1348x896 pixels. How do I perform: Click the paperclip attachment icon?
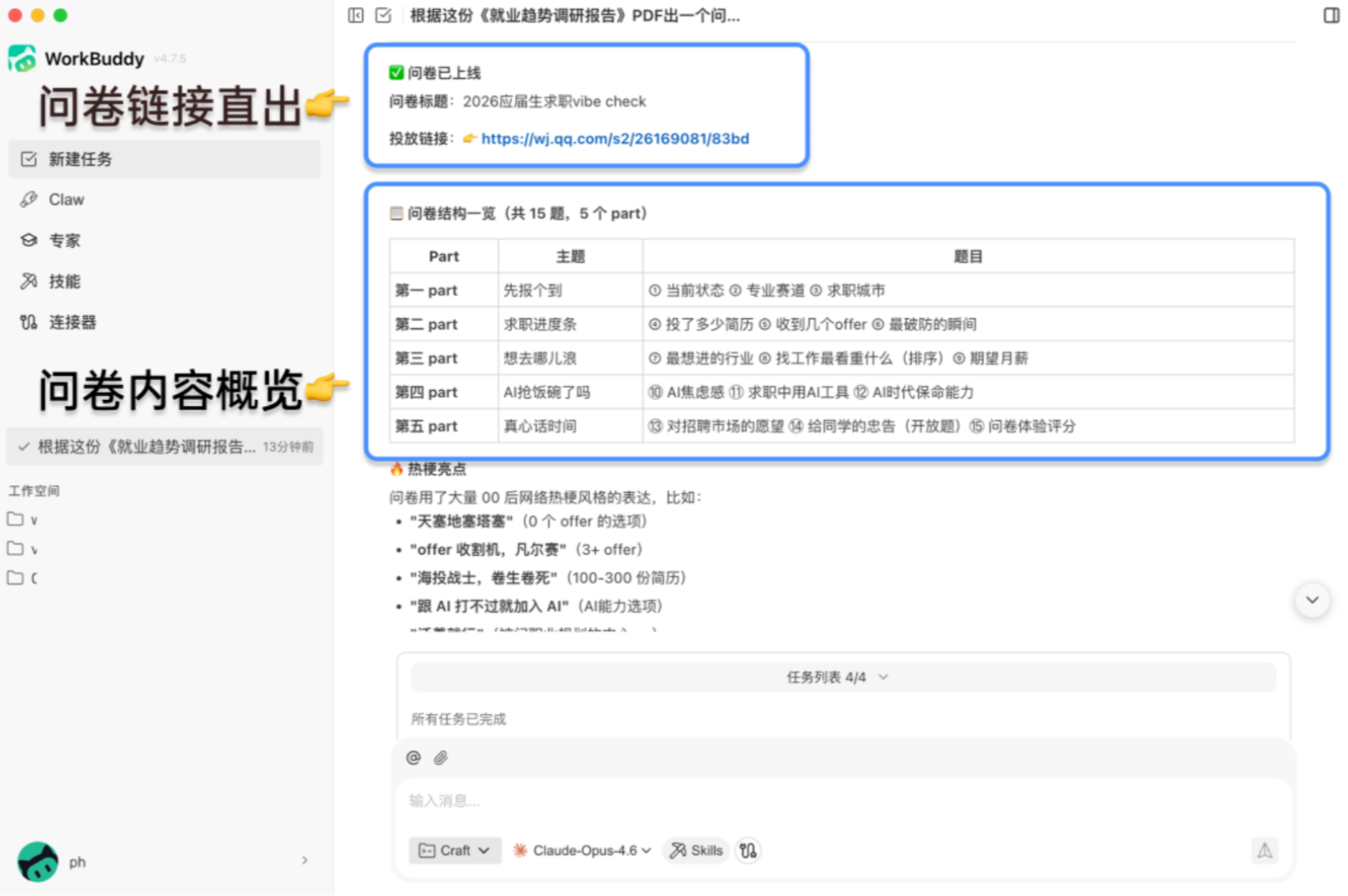pos(441,758)
